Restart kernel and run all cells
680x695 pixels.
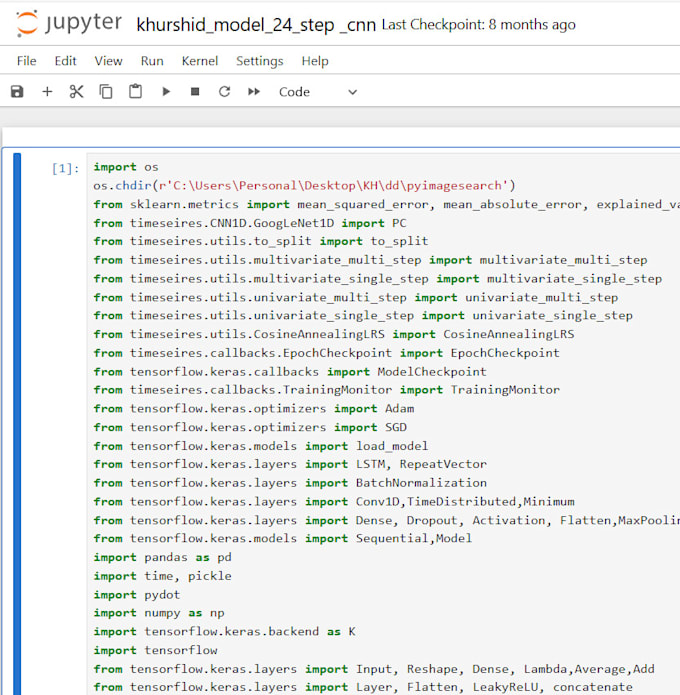pyautogui.click(x=254, y=92)
